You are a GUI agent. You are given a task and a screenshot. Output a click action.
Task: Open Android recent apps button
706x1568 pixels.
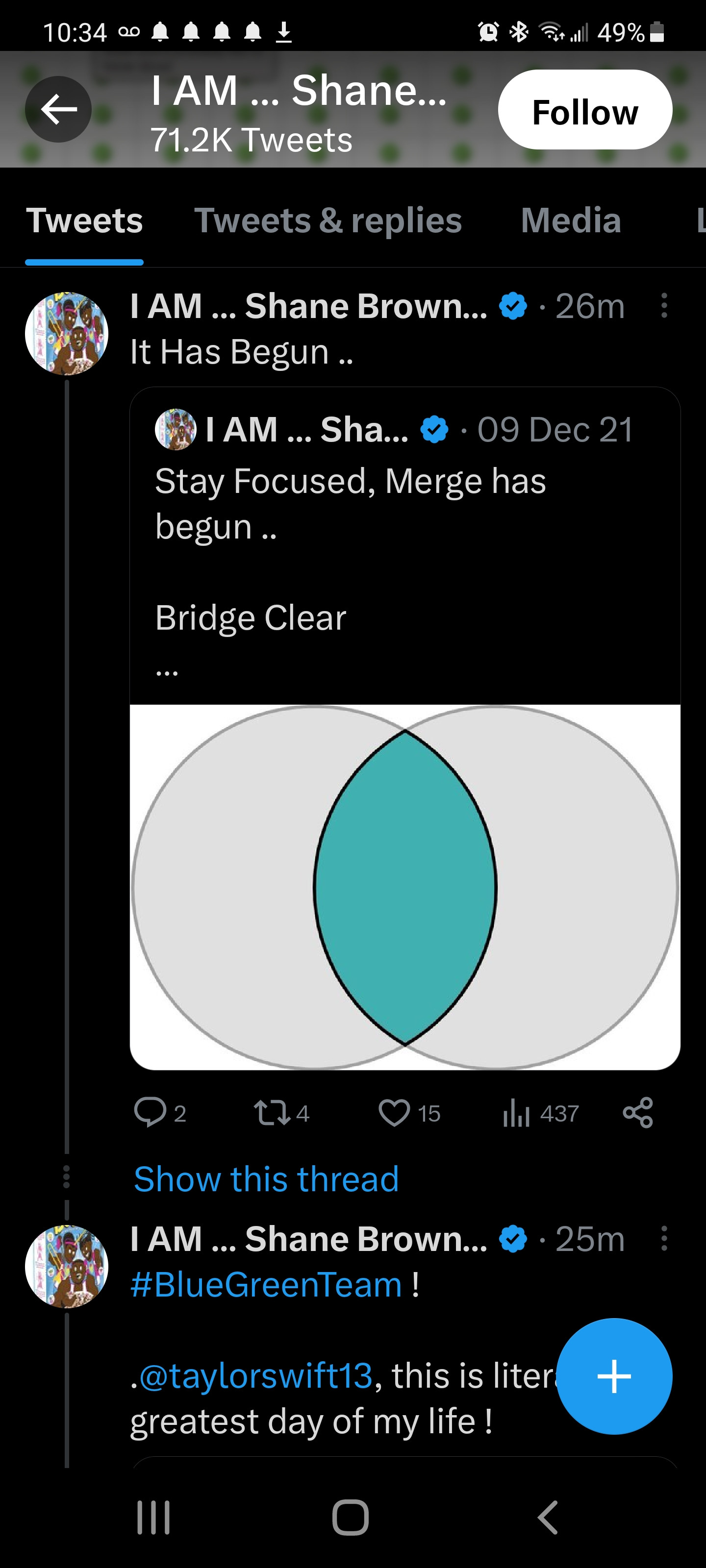[x=153, y=1518]
